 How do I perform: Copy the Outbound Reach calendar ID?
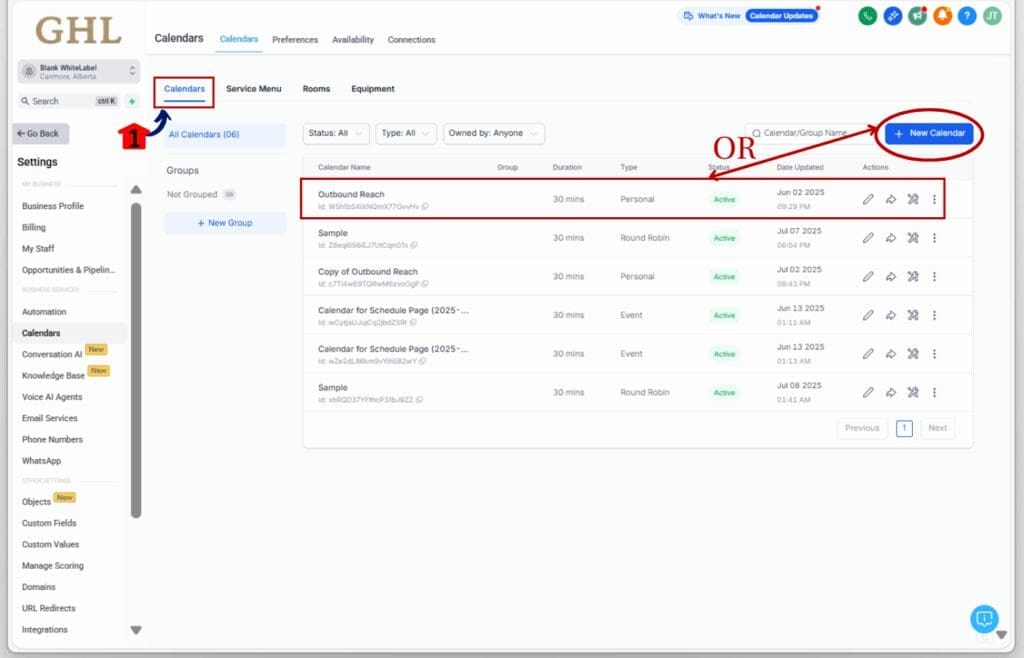tap(425, 206)
